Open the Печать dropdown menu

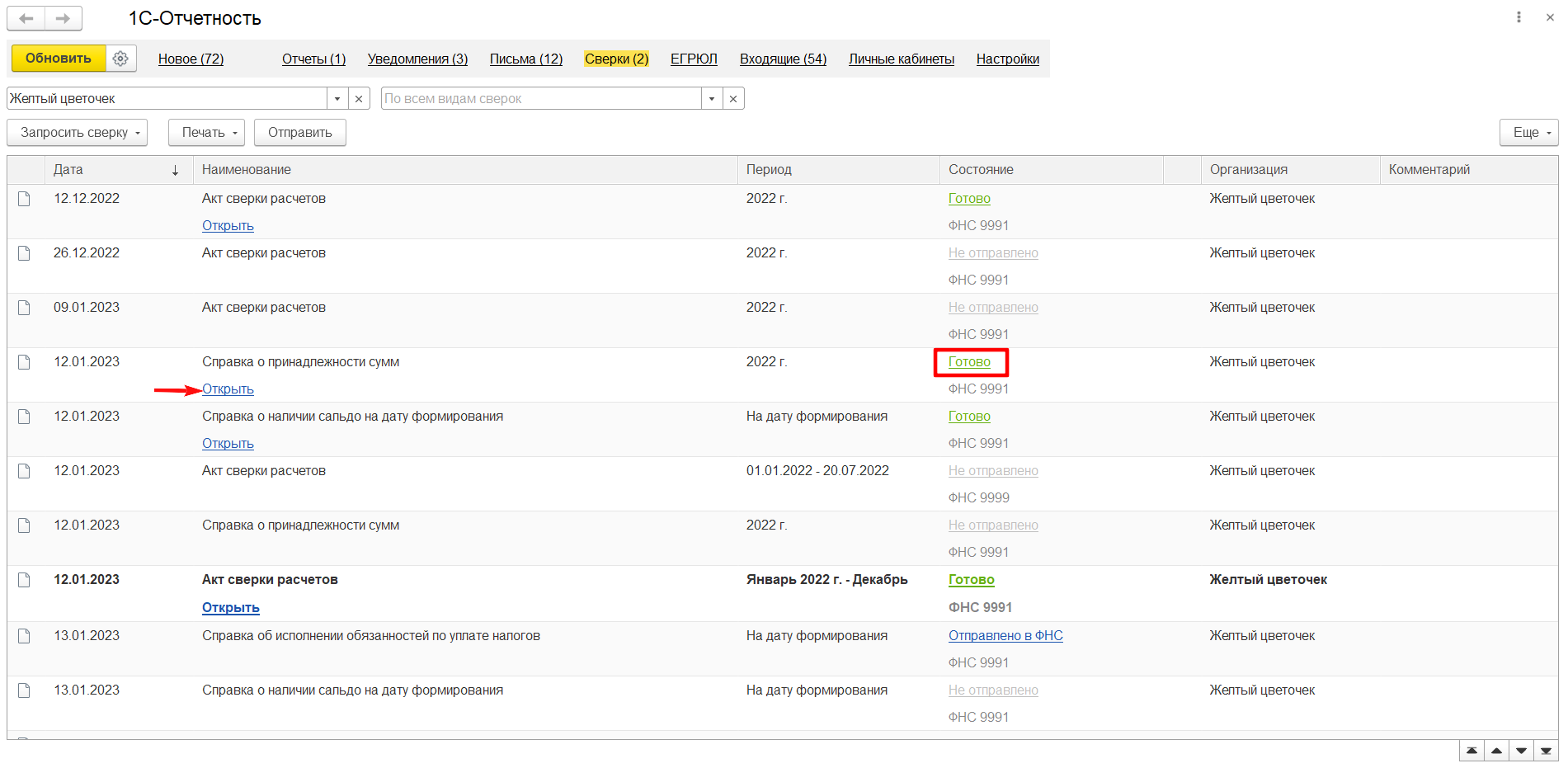click(x=207, y=133)
